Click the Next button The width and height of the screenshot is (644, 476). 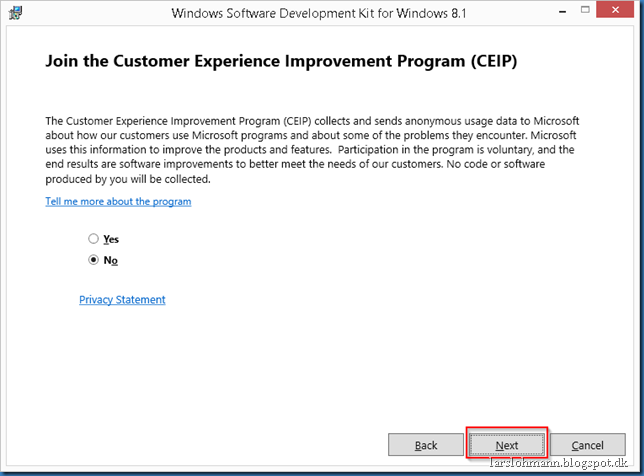coord(507,445)
